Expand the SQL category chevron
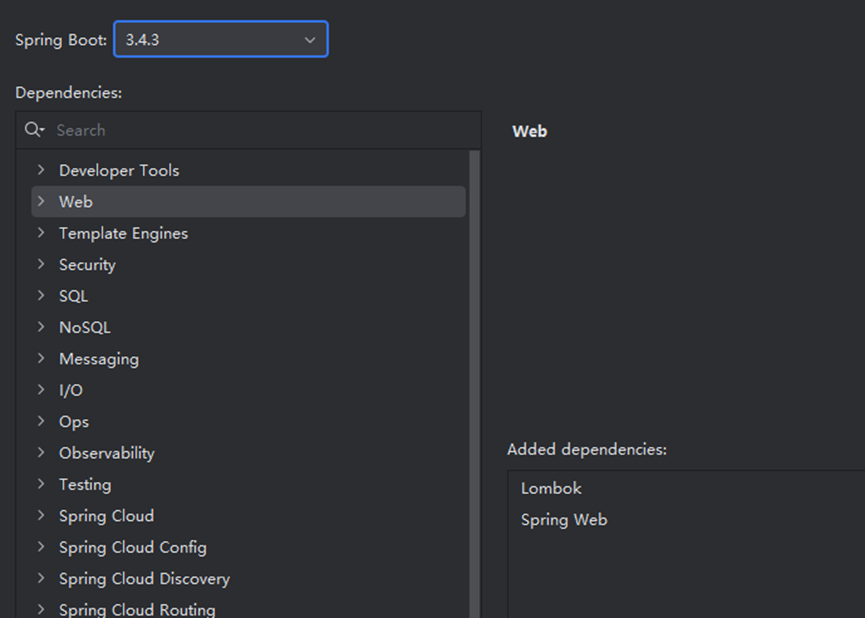 coord(41,296)
